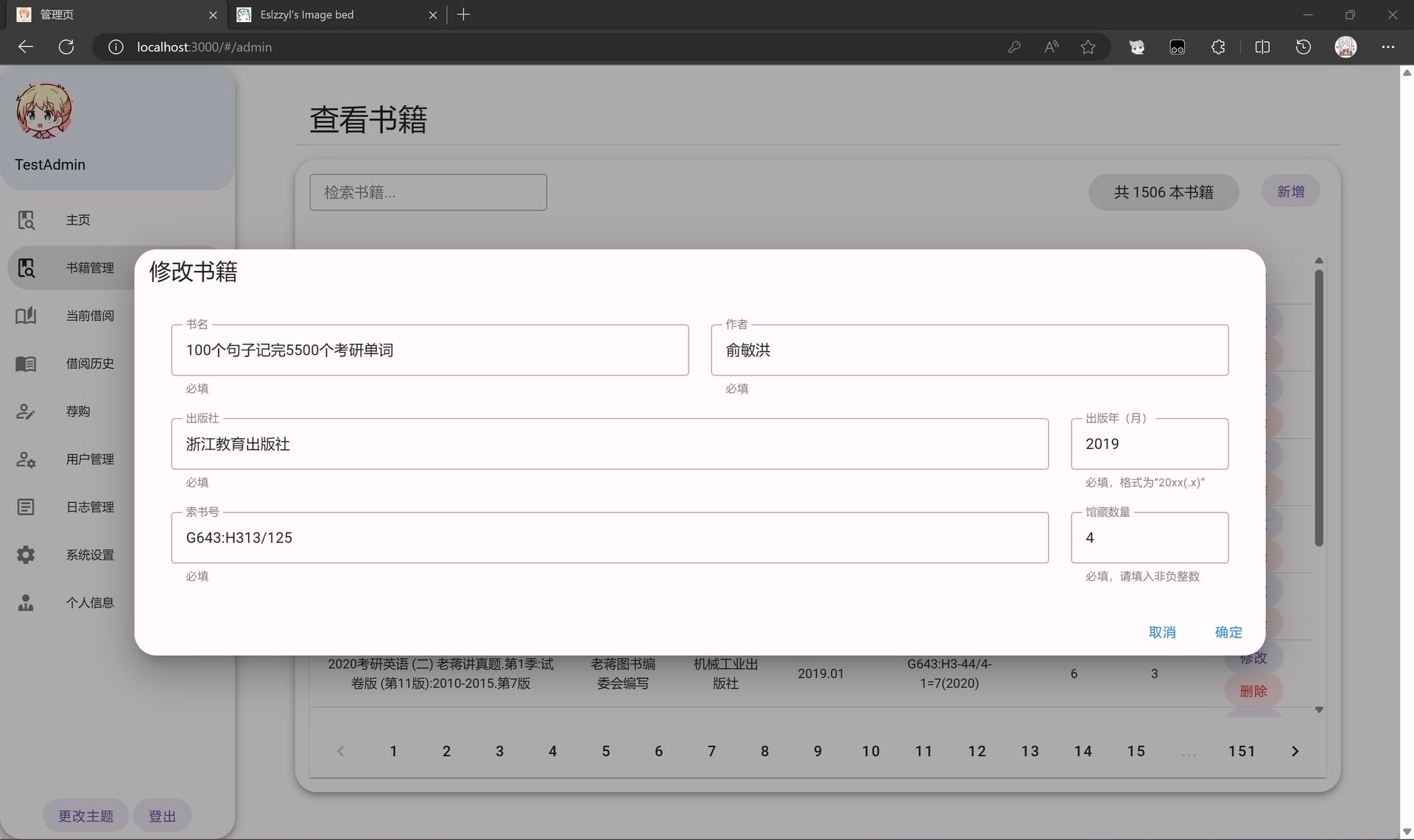The width and height of the screenshot is (1414, 840).
Task: Click the 当前借阅 open-book icon
Action: pos(26,315)
